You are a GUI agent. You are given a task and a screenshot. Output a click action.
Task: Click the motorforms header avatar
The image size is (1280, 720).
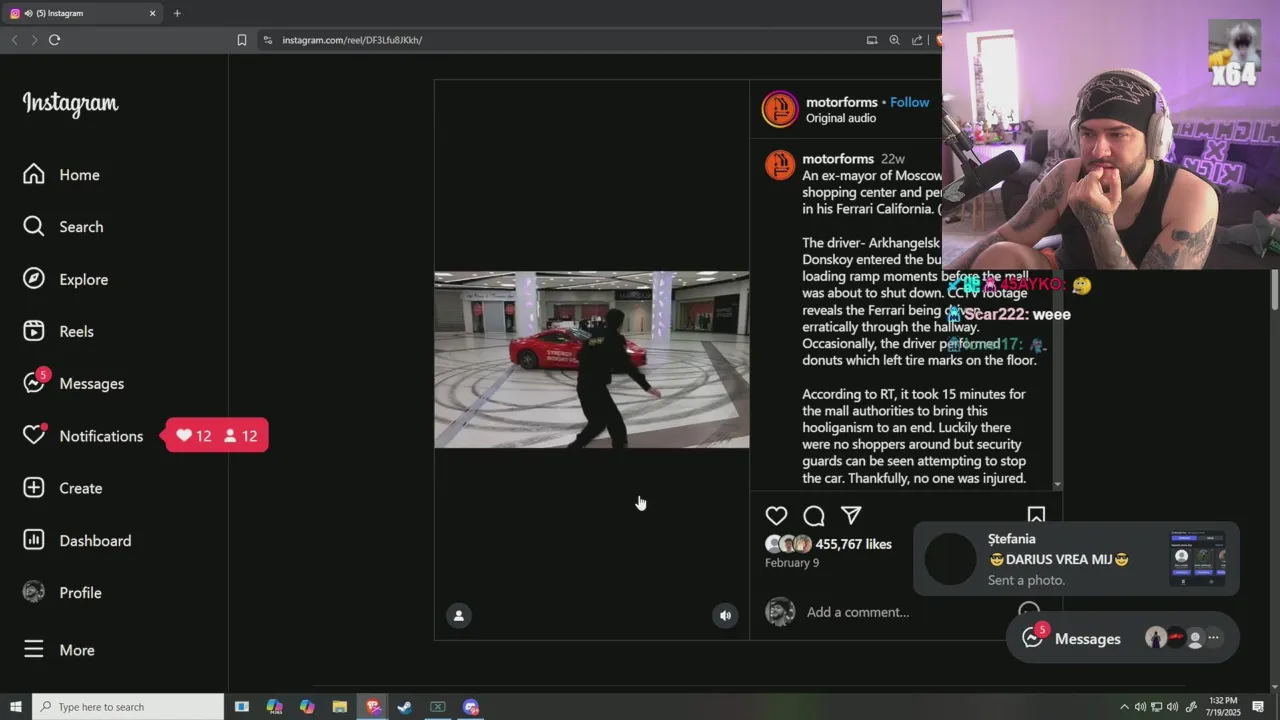click(x=780, y=109)
